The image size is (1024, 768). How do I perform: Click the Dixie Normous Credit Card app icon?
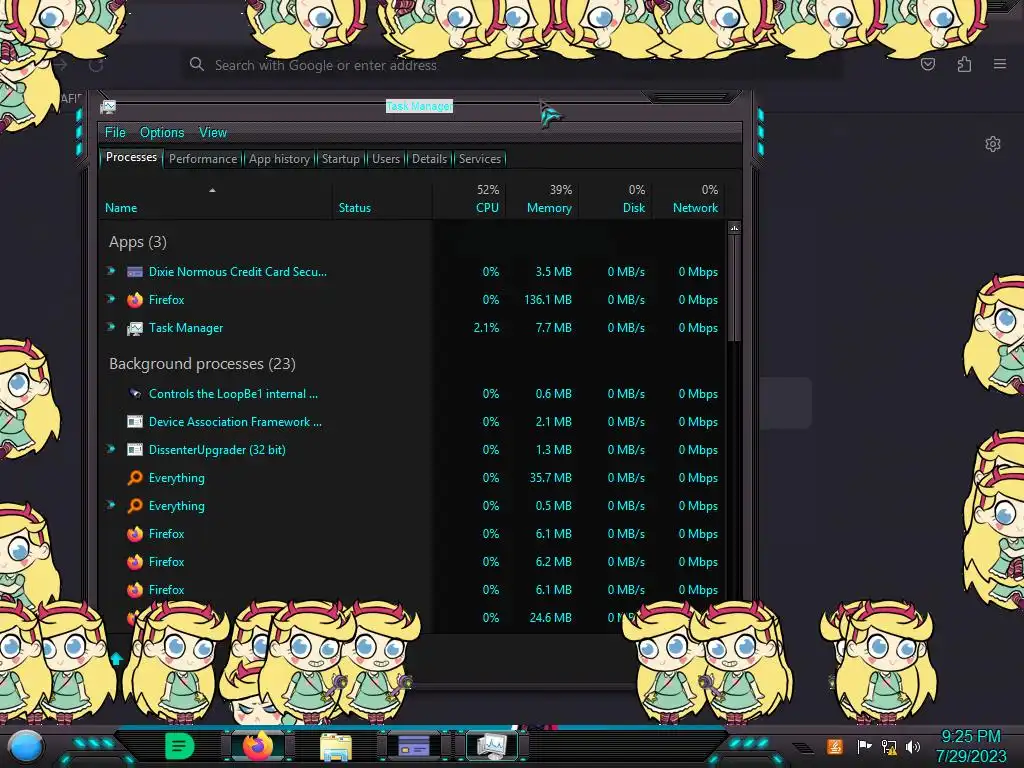coord(135,272)
